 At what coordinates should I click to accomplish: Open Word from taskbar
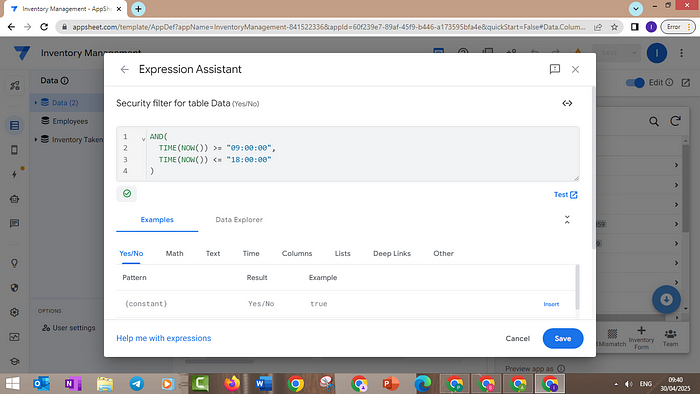tap(264, 384)
